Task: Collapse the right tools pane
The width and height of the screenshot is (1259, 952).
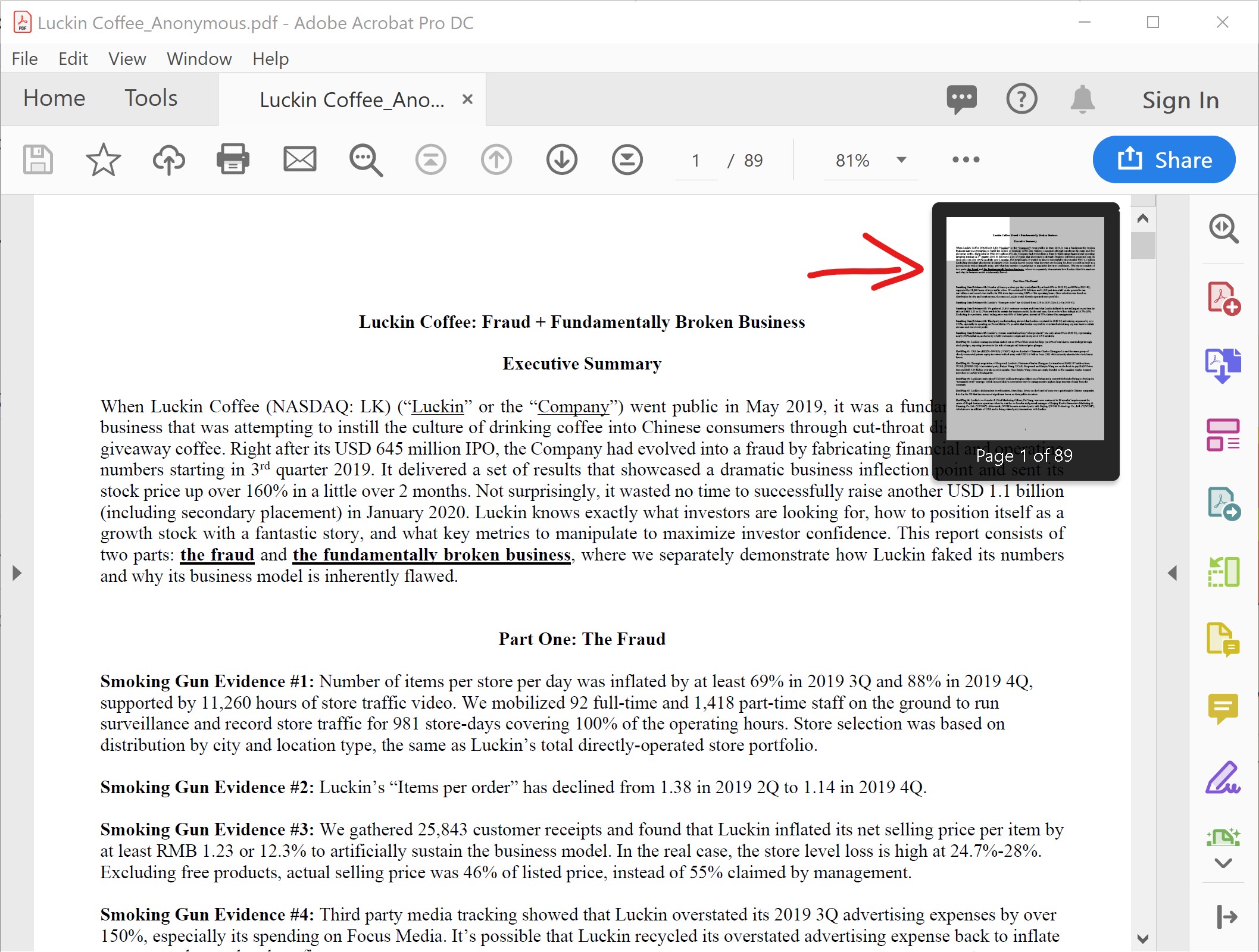Action: pos(1173,573)
